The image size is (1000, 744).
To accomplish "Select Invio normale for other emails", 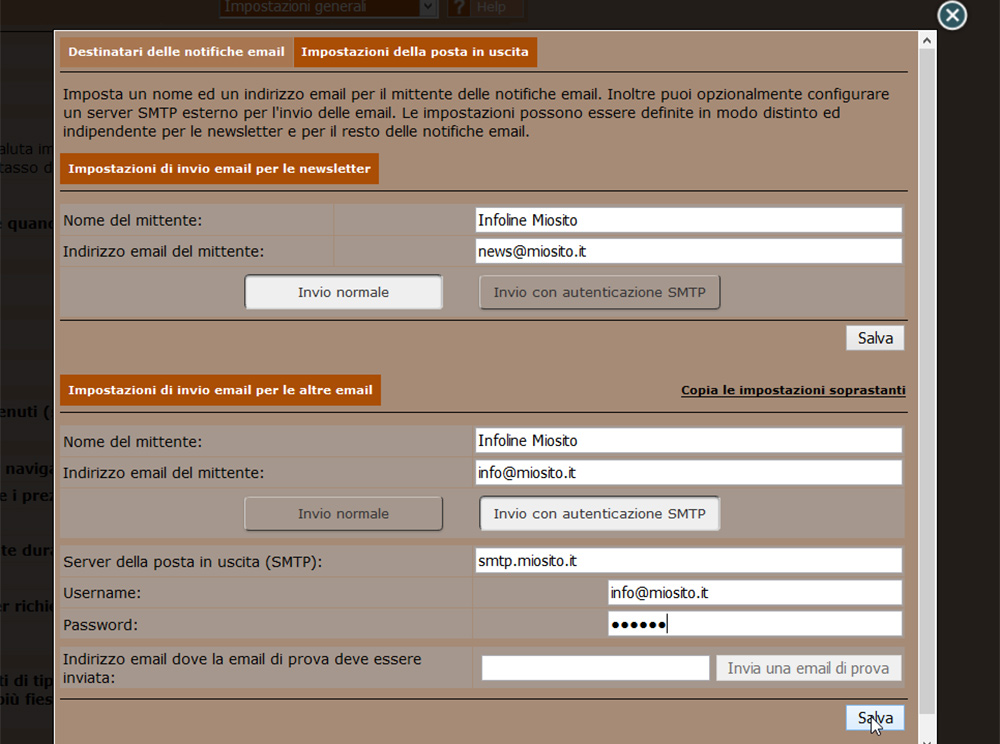I will point(343,514).
